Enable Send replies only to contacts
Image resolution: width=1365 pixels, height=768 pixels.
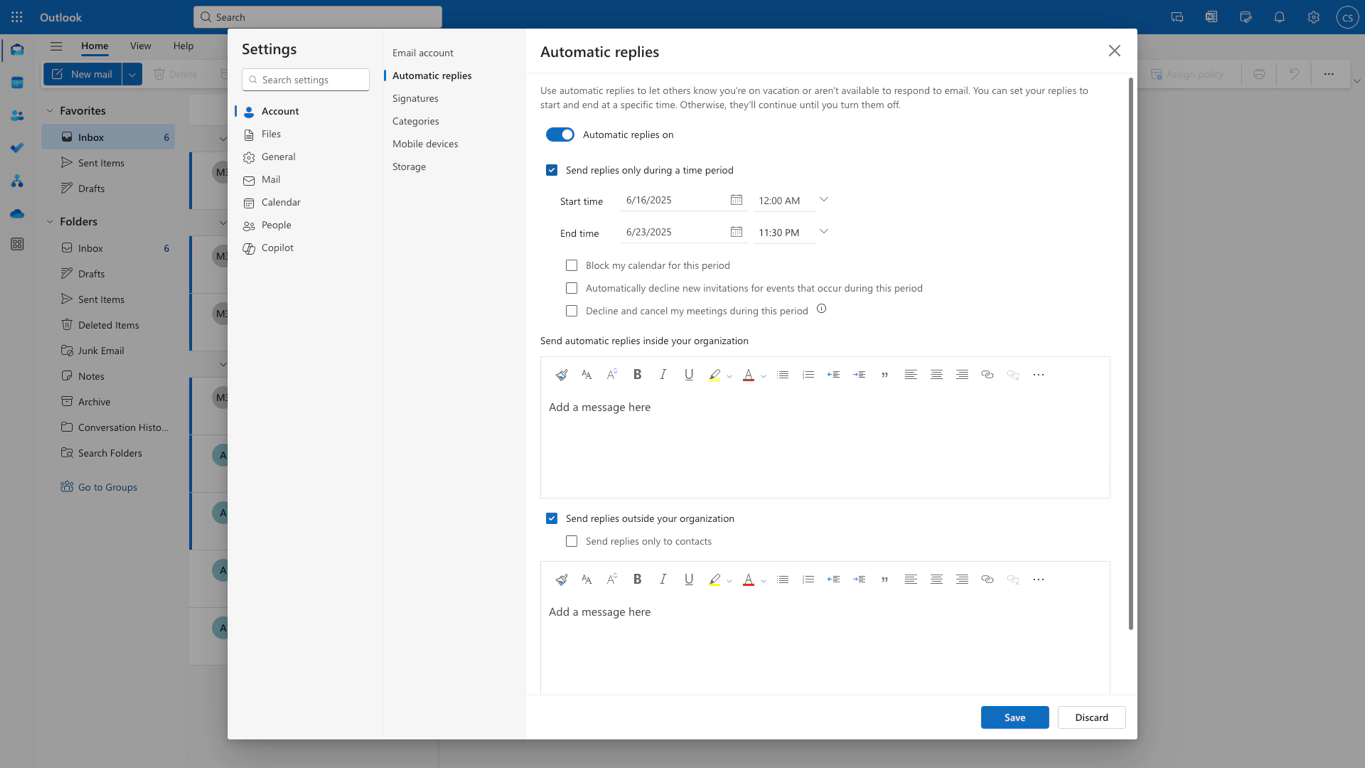click(572, 541)
